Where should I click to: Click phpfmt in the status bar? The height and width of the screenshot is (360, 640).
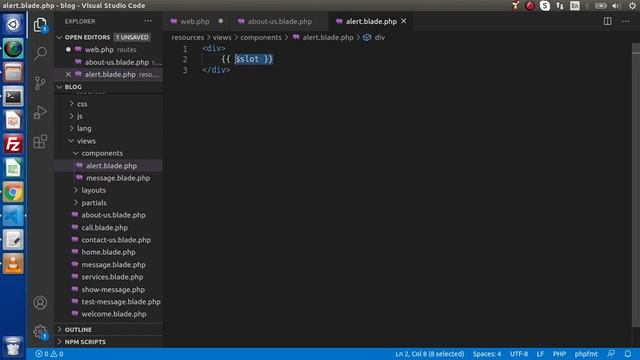tap(586, 354)
